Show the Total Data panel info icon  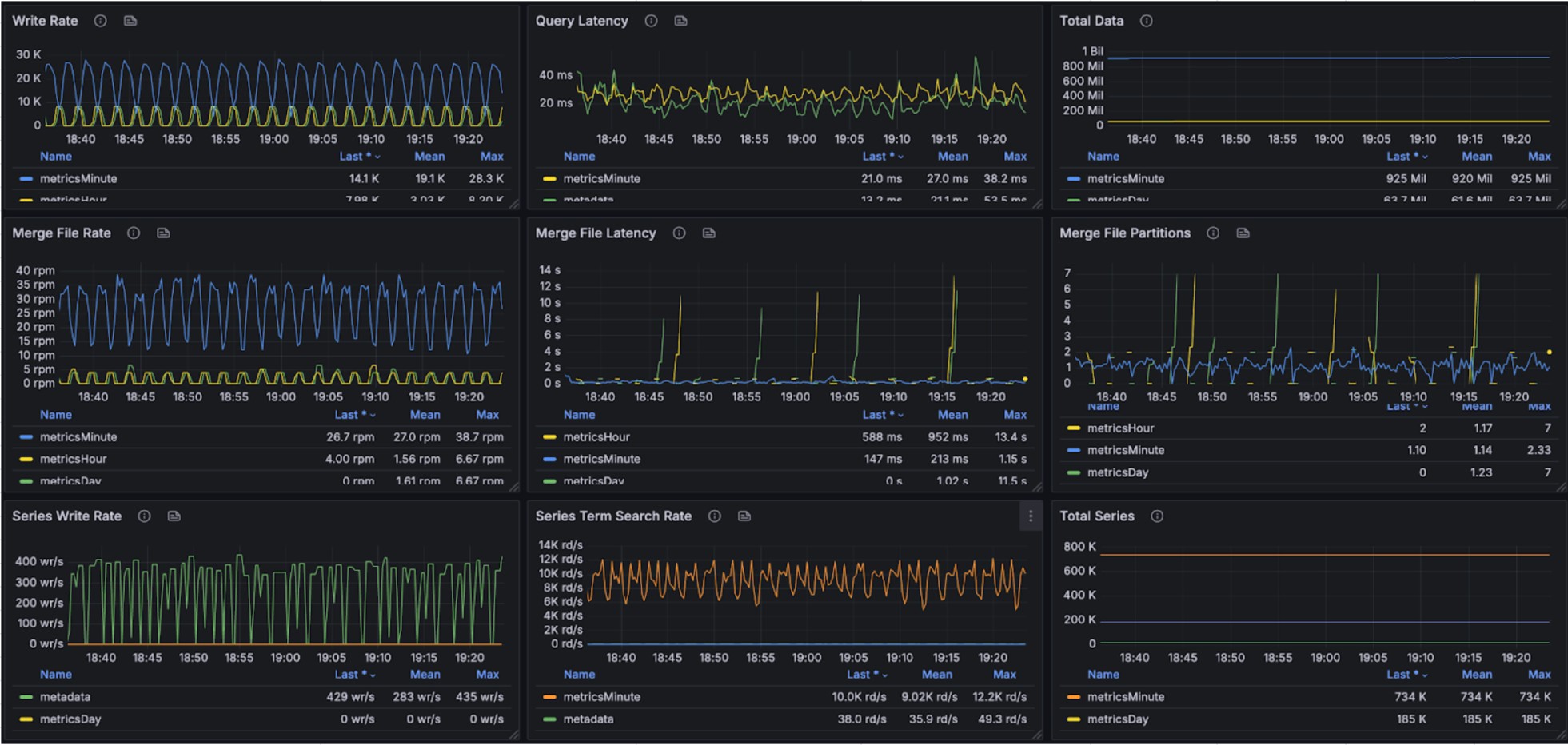[x=1146, y=21]
